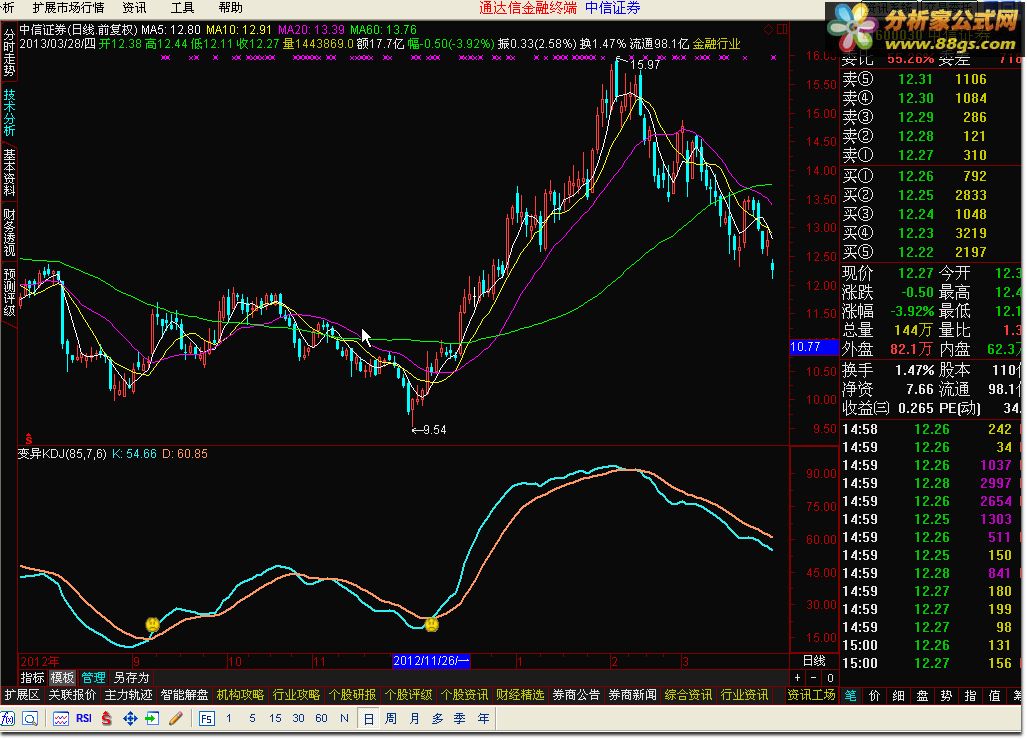Switch to 基本资料 side tab
Screen dimensions: 1027x739
point(9,172)
